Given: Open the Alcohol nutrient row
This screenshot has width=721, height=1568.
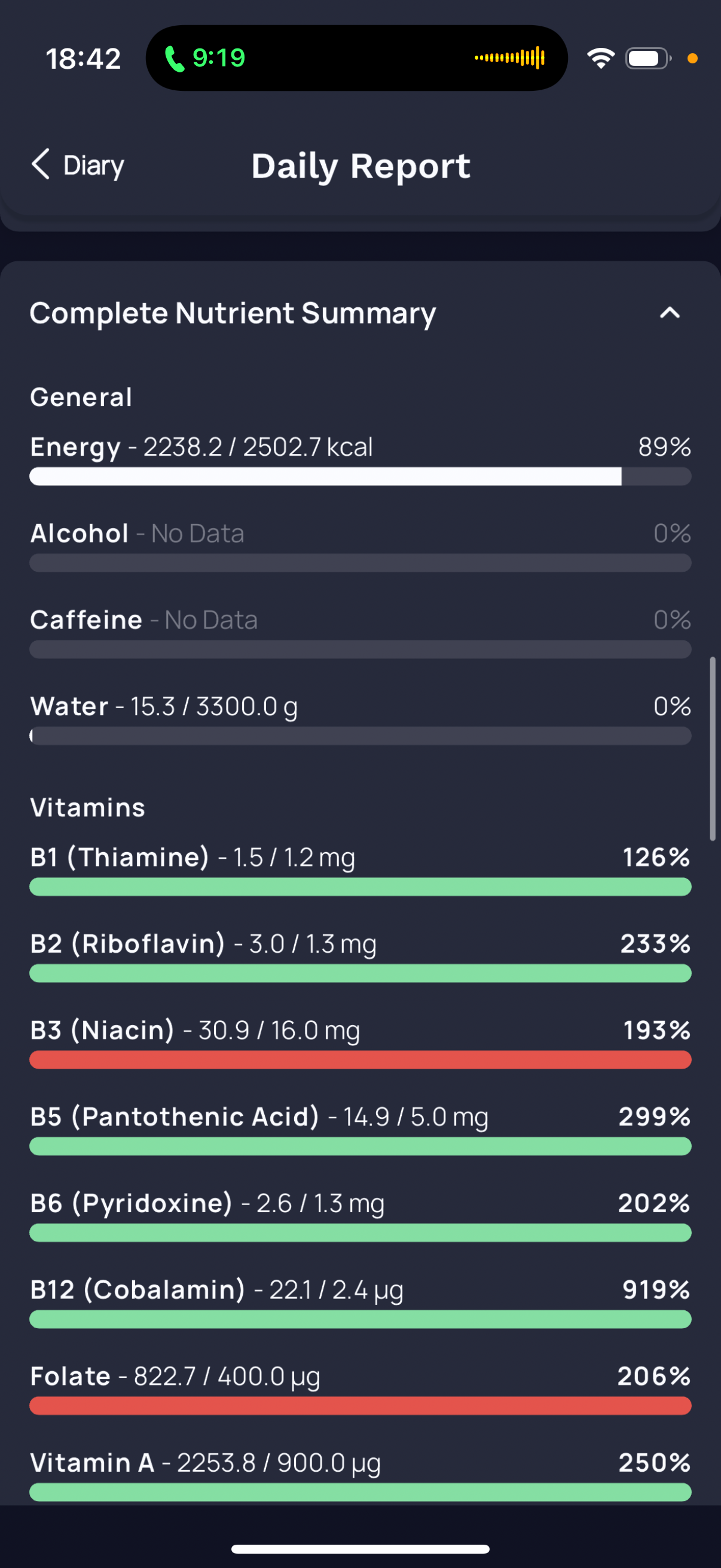Looking at the screenshot, I should [x=360, y=545].
